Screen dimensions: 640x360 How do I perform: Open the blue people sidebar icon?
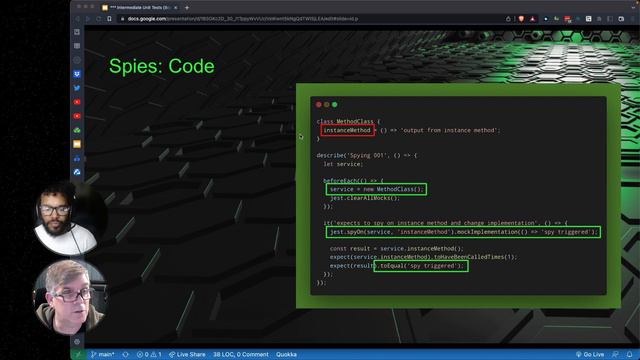[x=77, y=158]
